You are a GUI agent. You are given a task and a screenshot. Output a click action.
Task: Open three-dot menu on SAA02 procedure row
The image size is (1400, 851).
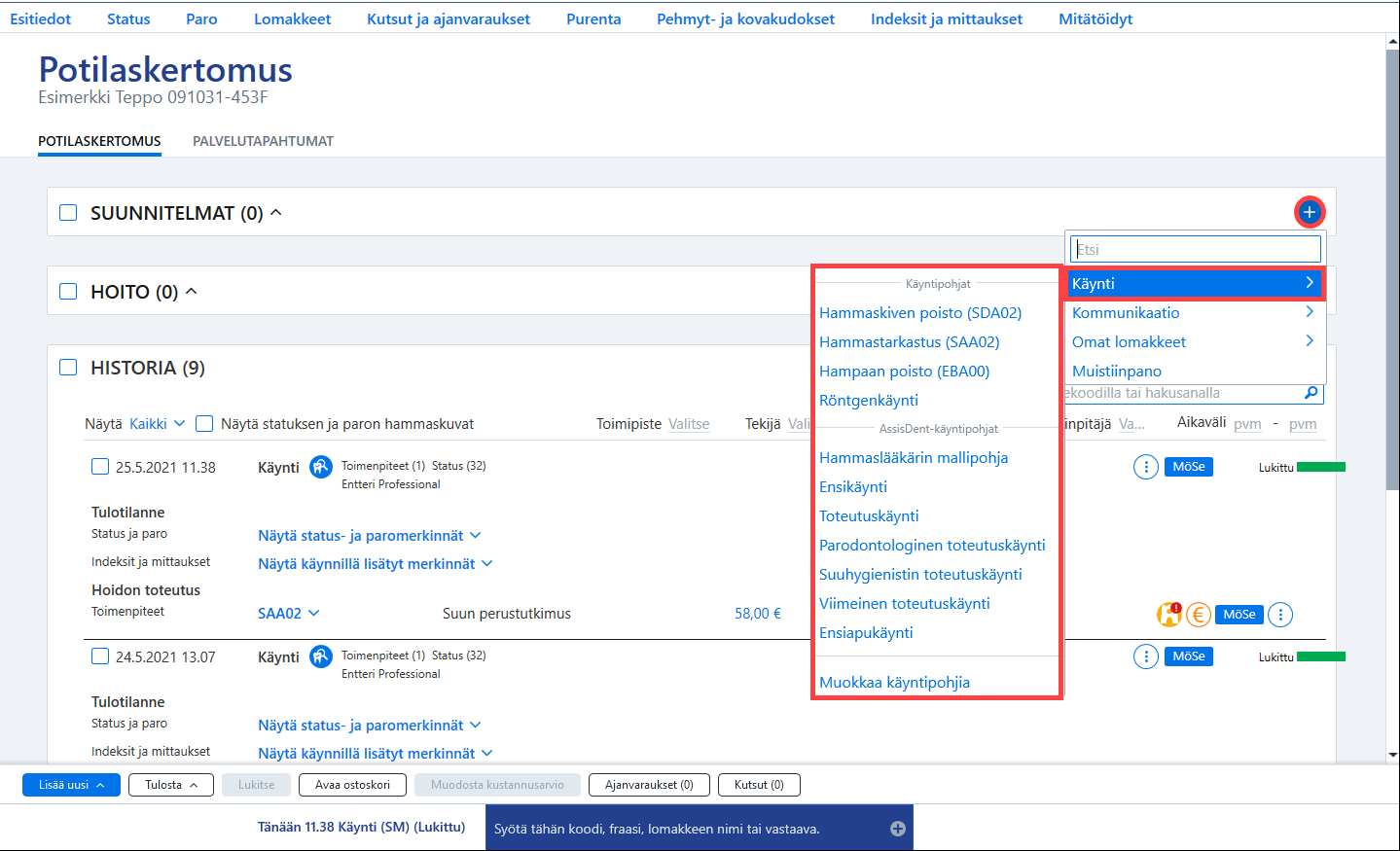(1280, 614)
